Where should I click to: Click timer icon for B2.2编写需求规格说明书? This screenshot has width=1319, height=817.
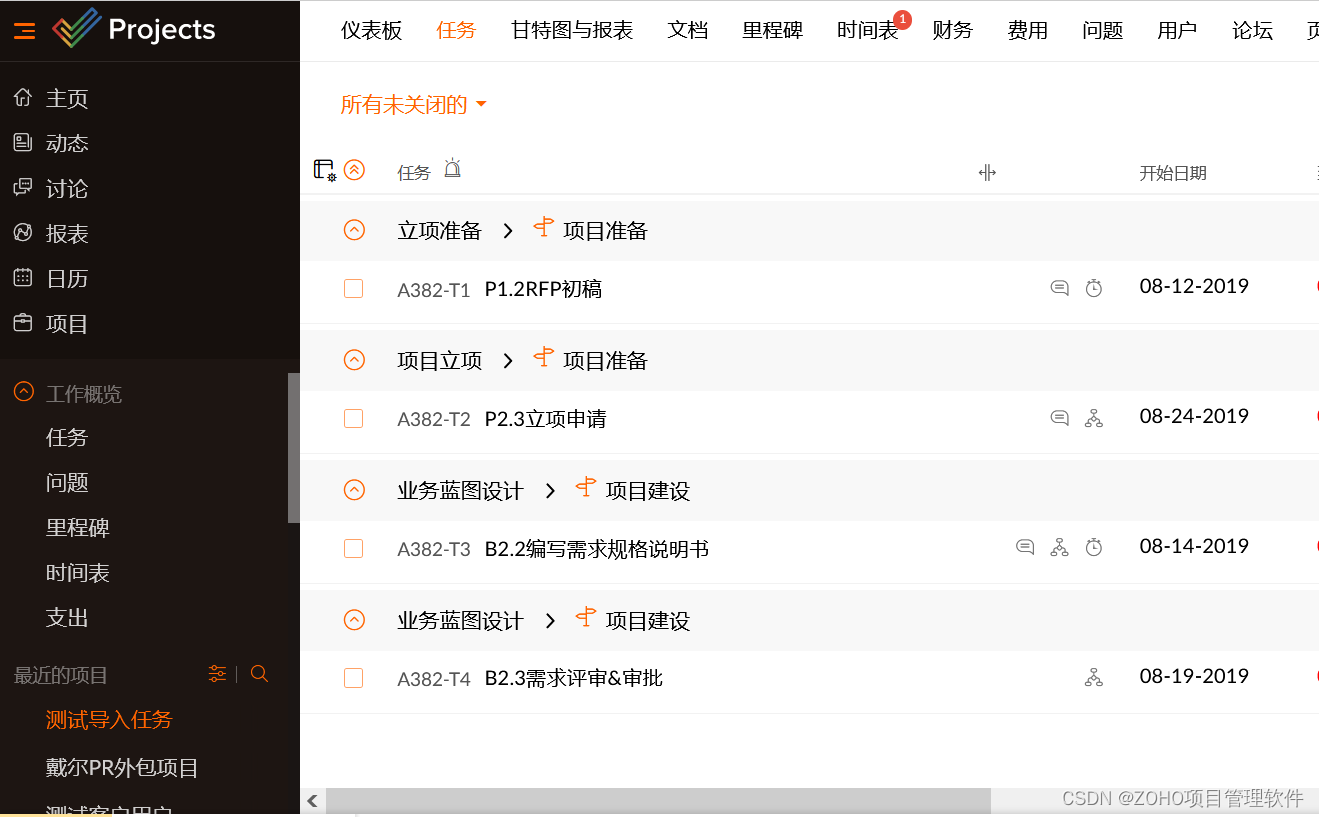click(x=1094, y=547)
